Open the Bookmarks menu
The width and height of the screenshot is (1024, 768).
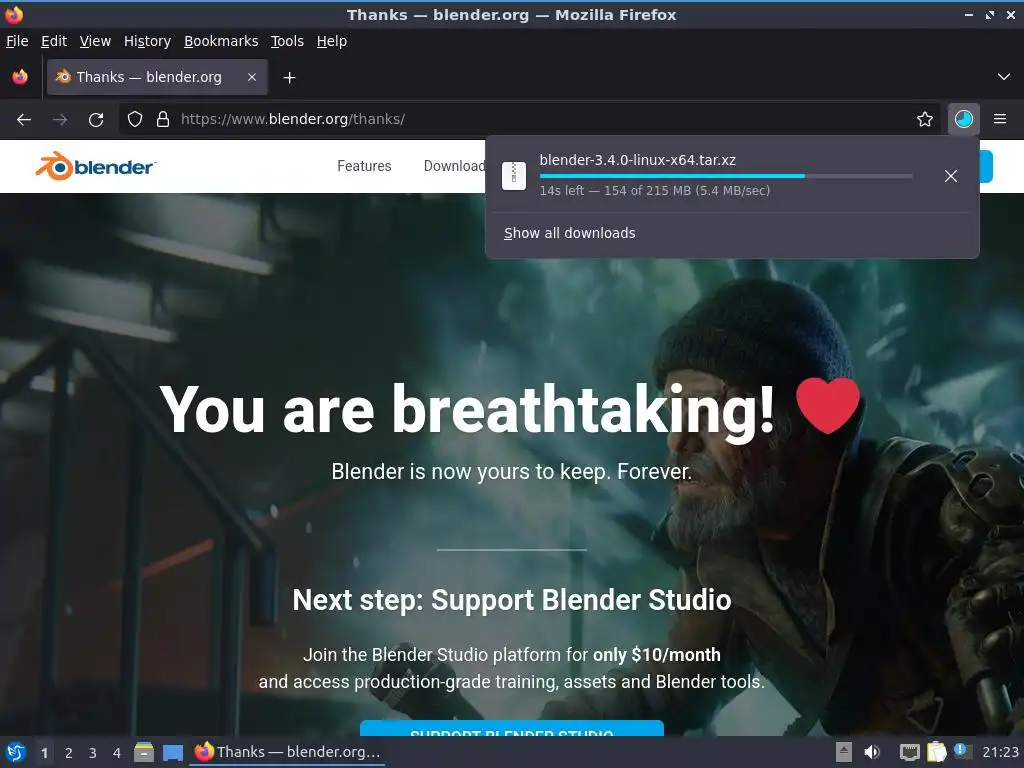point(221,41)
